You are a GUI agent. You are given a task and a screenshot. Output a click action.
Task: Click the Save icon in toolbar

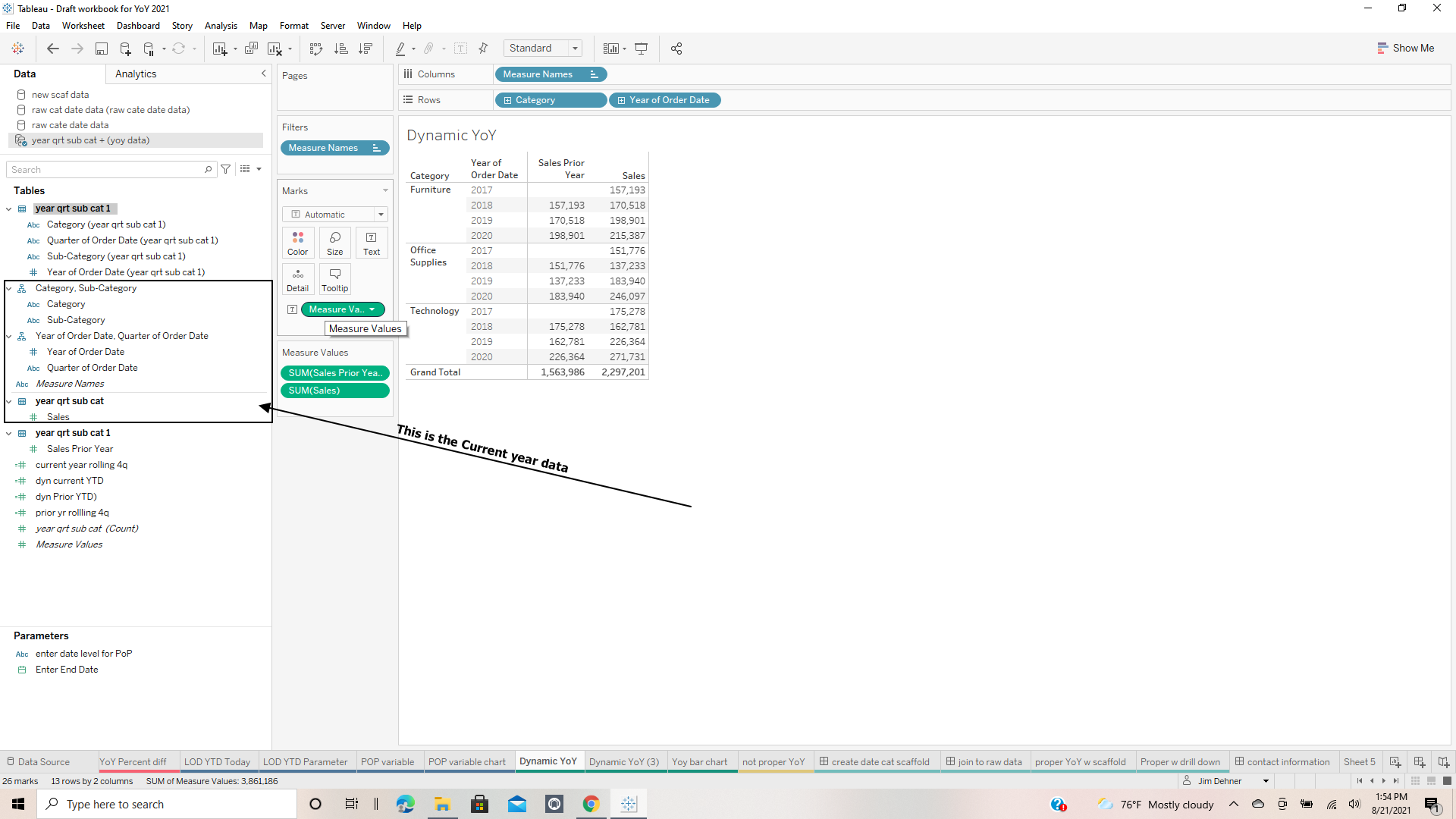tap(100, 48)
